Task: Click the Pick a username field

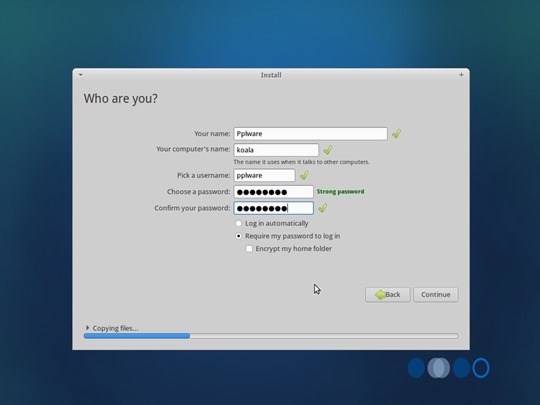Action: 264,175
